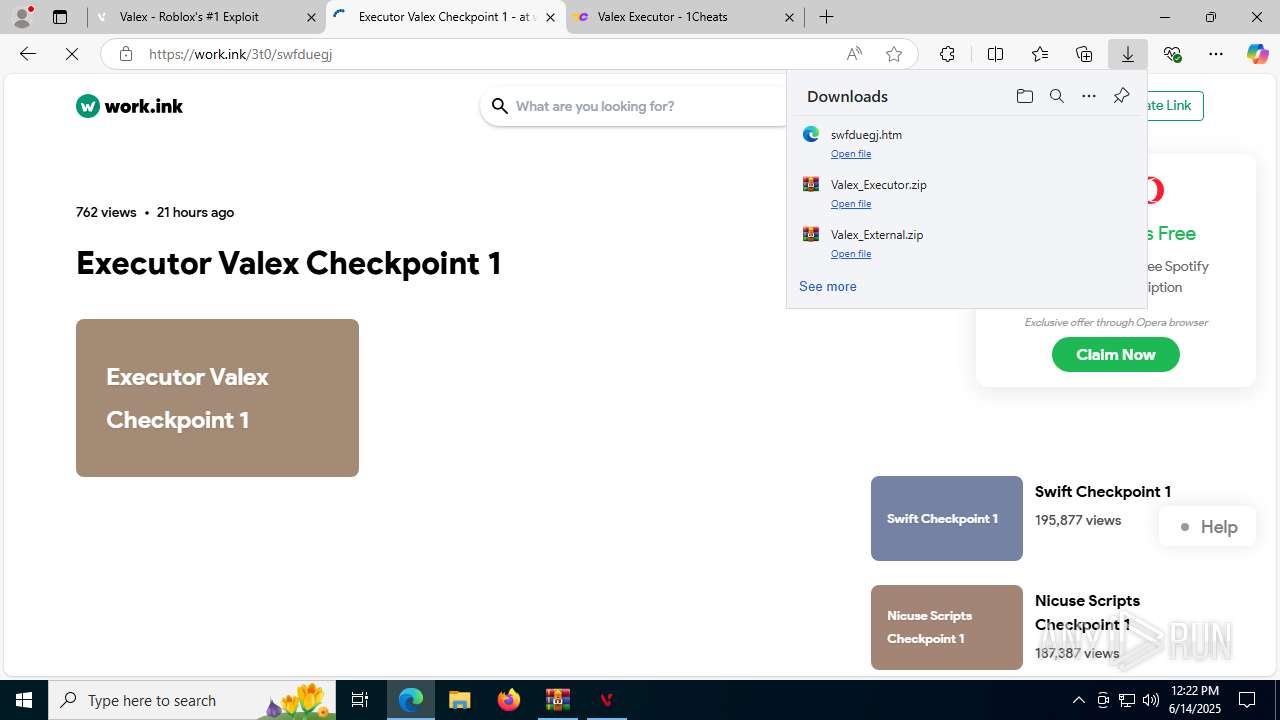
Task: Select Valex_Executor.zip download entry
Action: coord(966,192)
